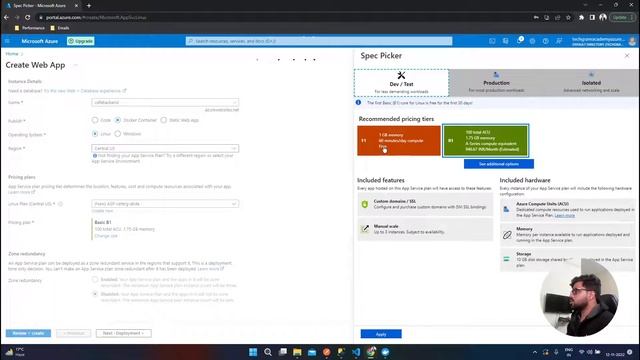
Task: Click the Home breadcrumb link
Action: (12, 54)
